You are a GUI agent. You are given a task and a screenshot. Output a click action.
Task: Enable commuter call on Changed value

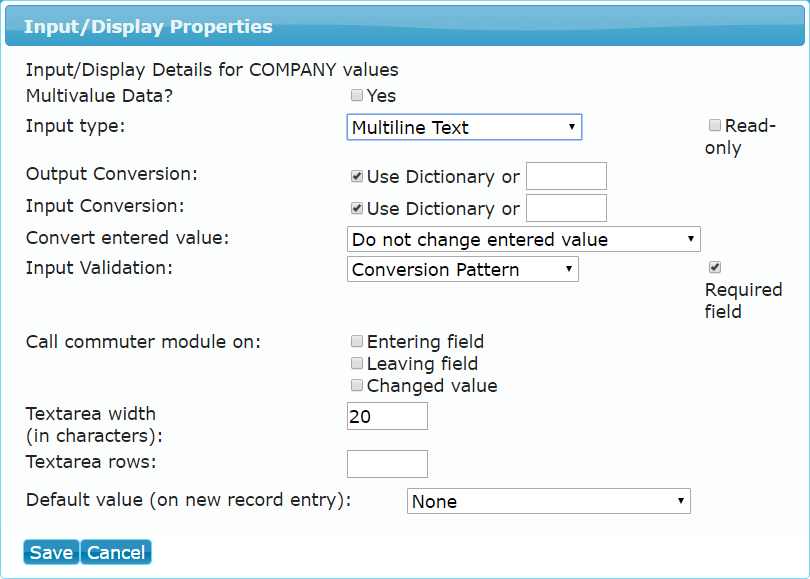[356, 385]
